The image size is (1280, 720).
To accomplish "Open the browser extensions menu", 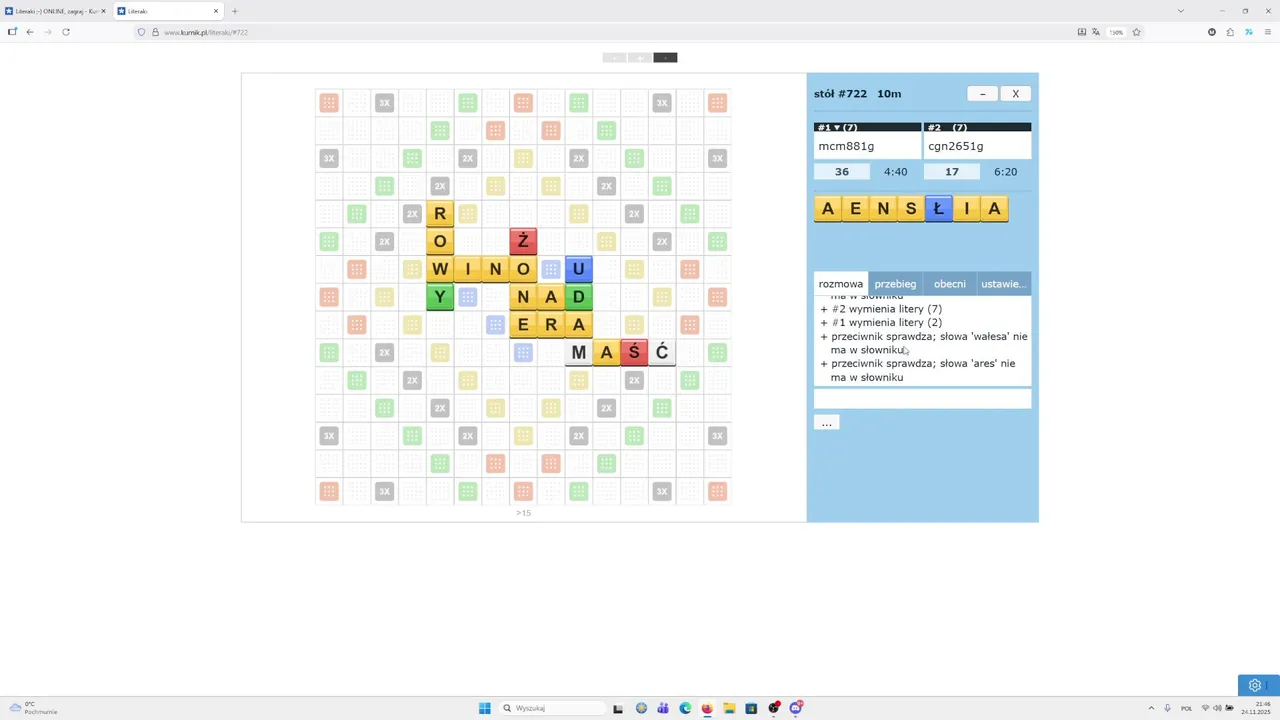I will [x=1230, y=32].
